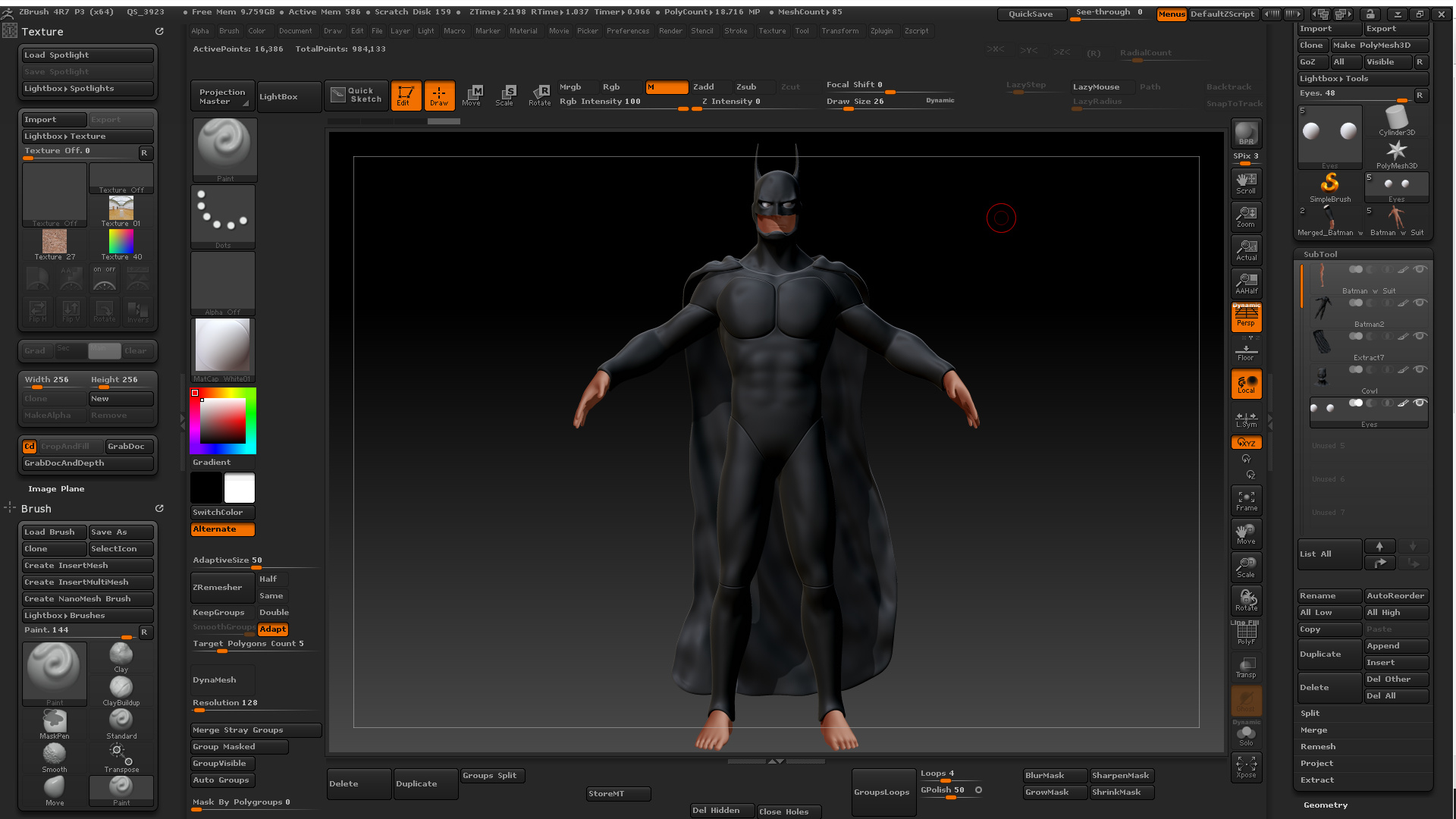Expand the Extract subtool section

point(1317,780)
